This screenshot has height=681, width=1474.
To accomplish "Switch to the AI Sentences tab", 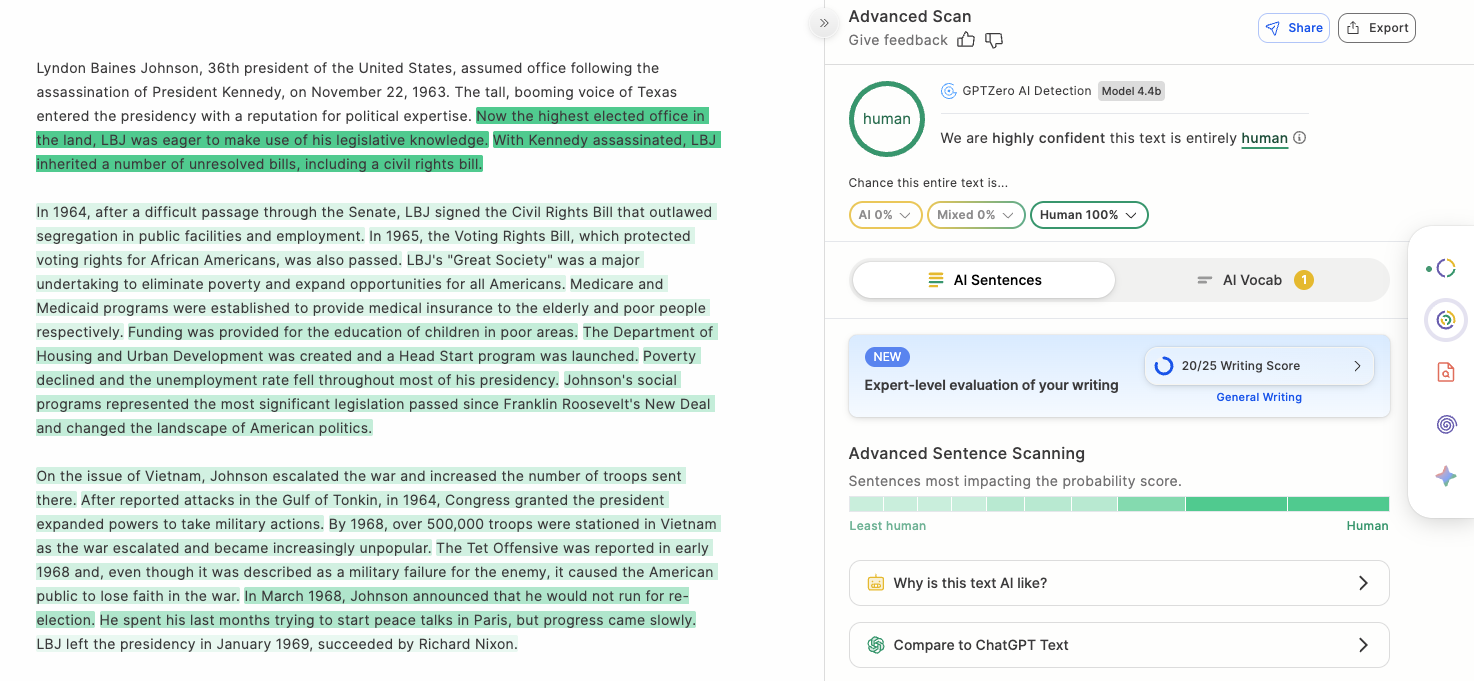I will 984,280.
